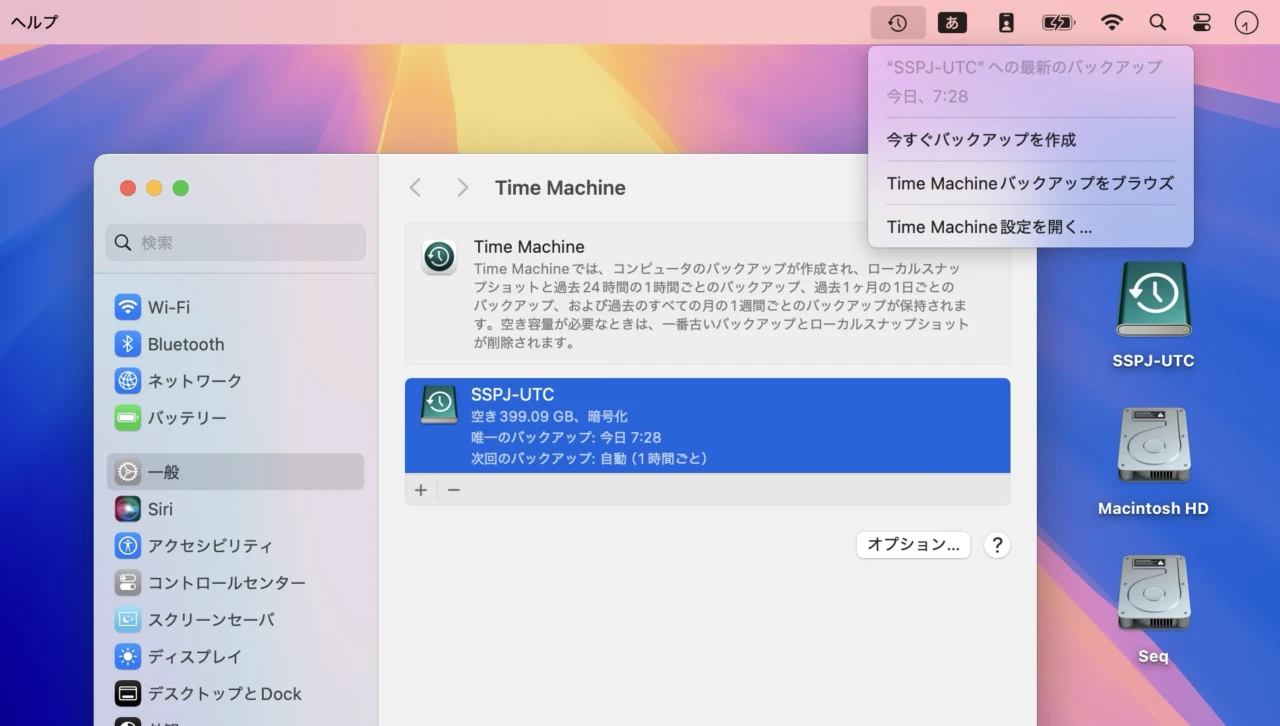
Task: Click the battery charging status icon
Action: point(1057,22)
